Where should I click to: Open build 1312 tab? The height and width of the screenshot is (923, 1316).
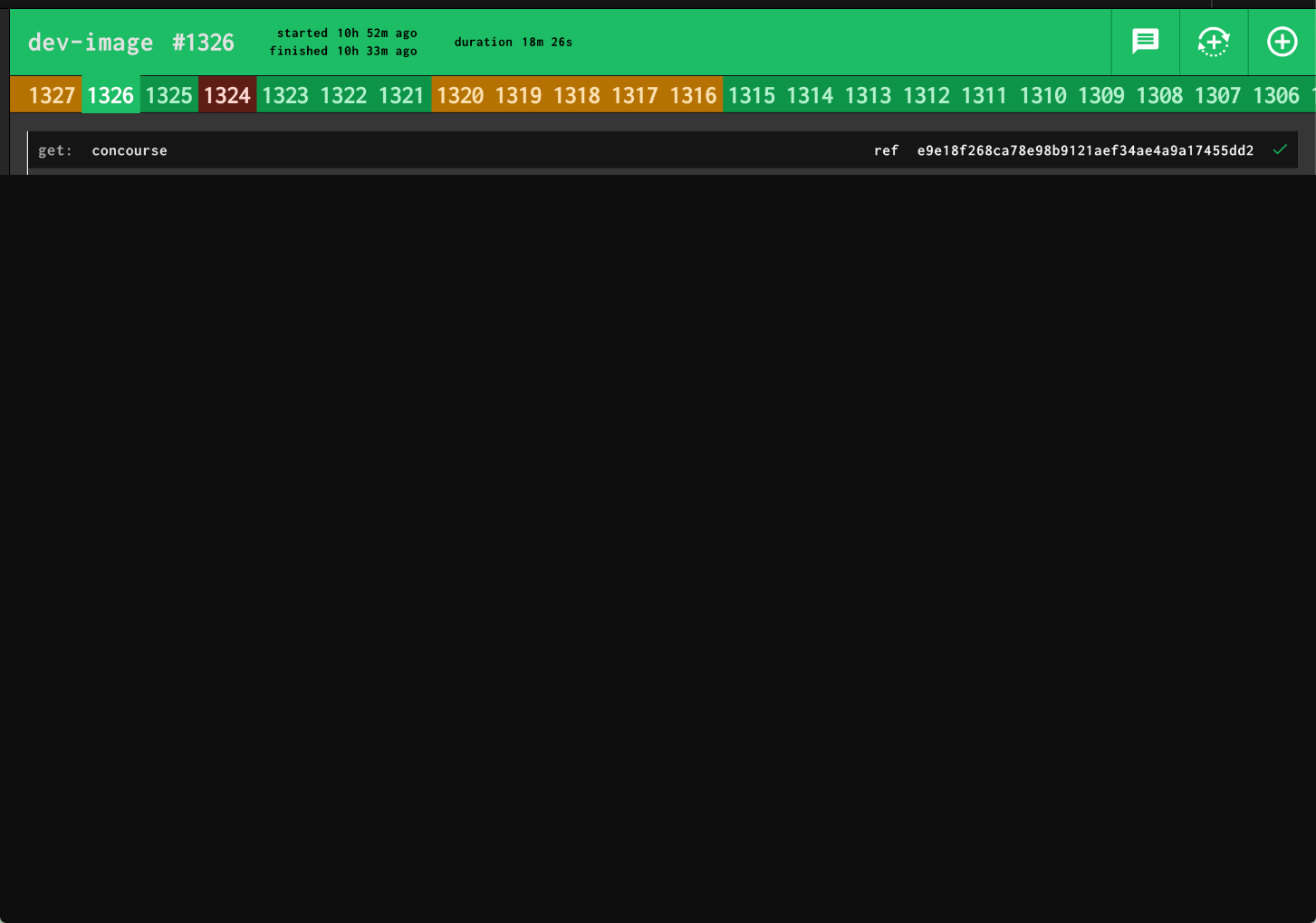pyautogui.click(x=927, y=95)
